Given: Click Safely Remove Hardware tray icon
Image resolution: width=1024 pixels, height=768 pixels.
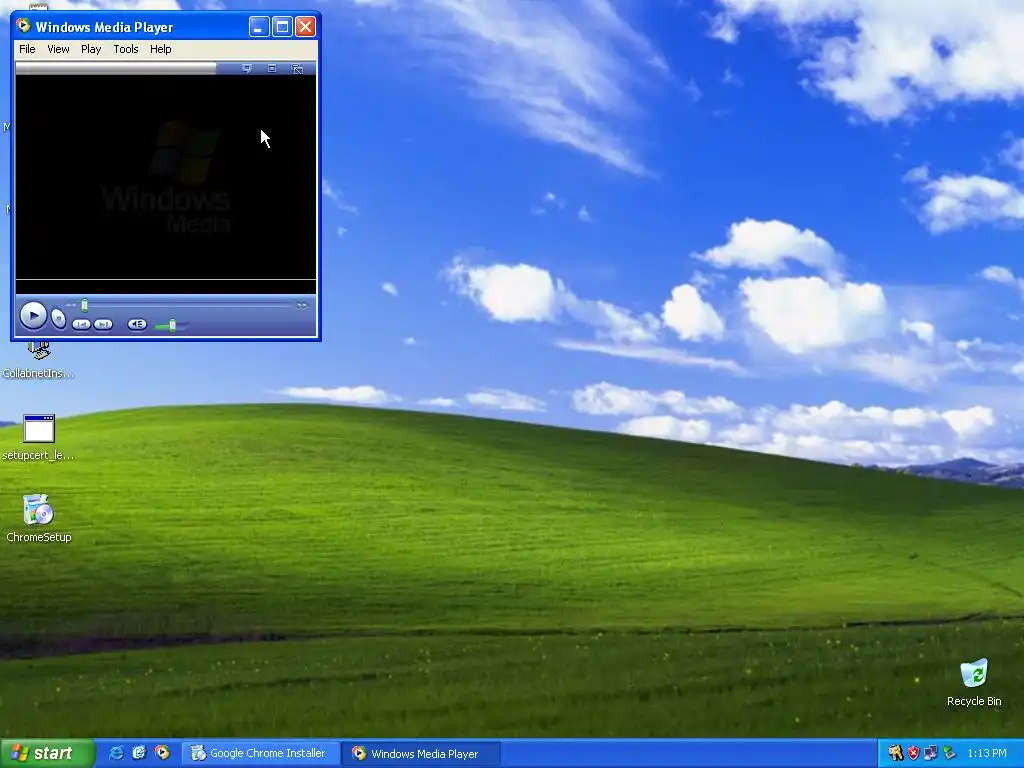Looking at the screenshot, I should 949,754.
